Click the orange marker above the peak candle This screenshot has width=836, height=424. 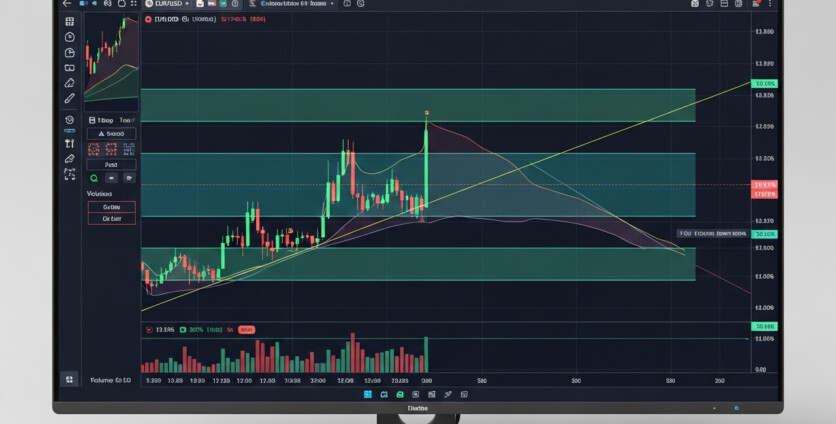tap(427, 113)
